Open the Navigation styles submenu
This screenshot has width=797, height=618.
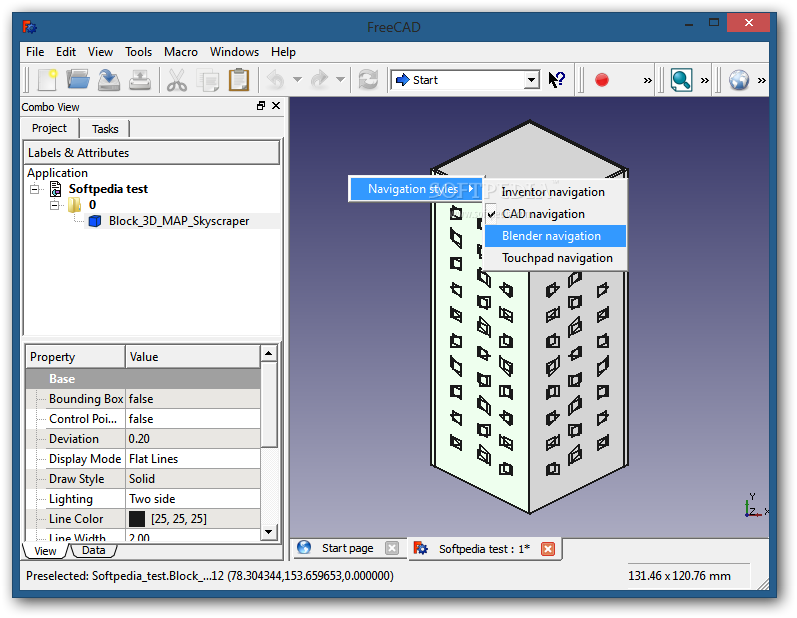tap(415, 189)
